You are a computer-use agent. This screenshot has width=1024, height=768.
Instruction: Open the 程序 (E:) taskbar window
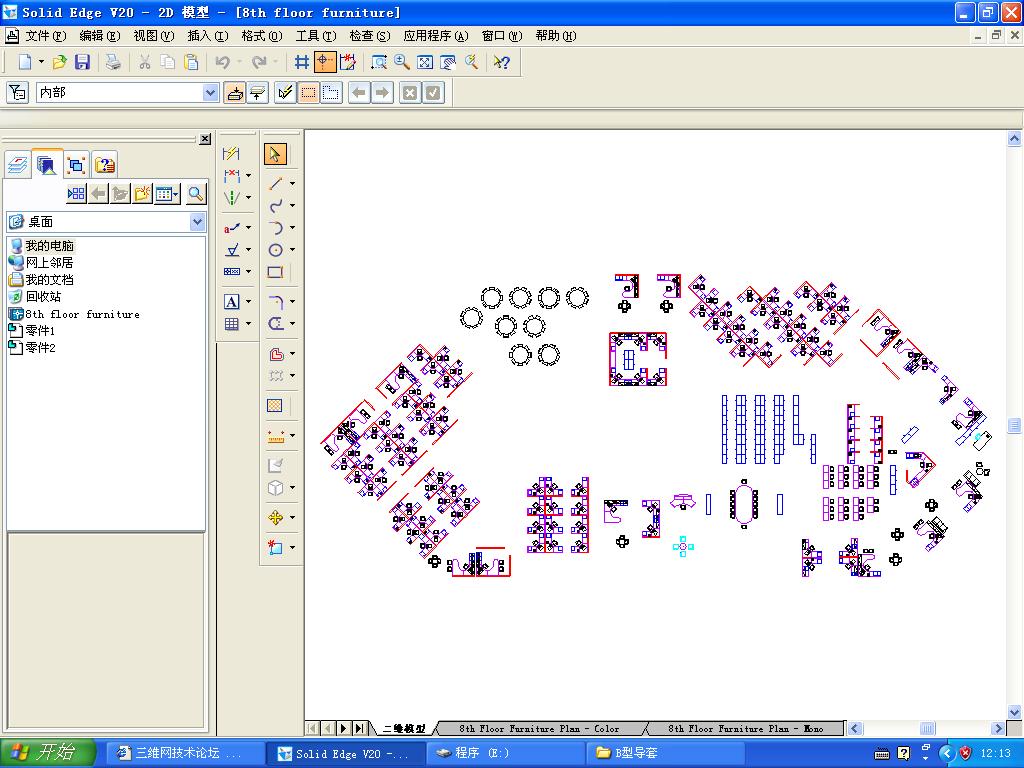click(x=505, y=754)
